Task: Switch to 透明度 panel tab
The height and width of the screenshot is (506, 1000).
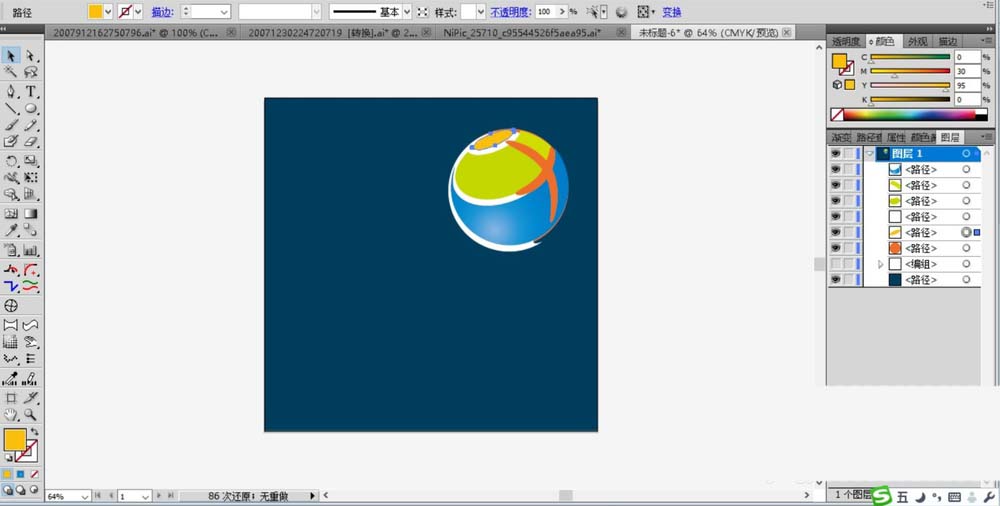Action: tap(846, 41)
